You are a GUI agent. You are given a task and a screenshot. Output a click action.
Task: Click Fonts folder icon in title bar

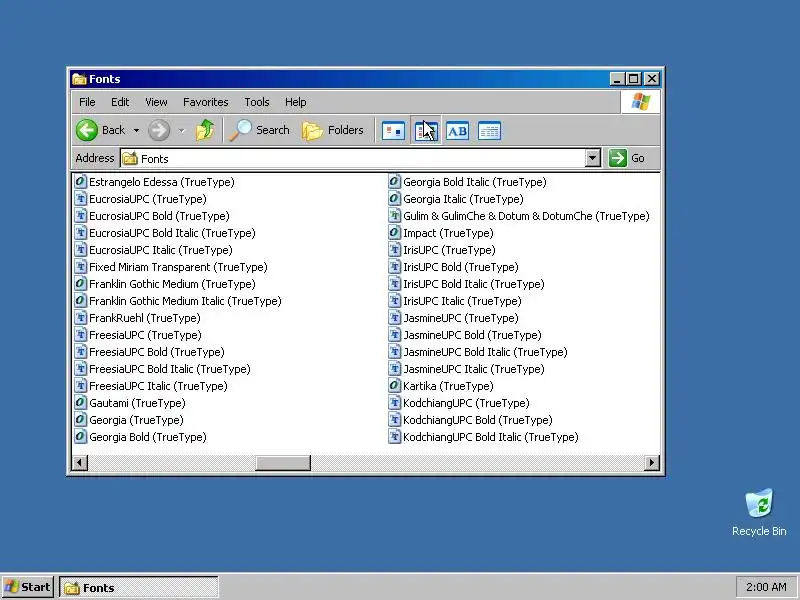(79, 79)
